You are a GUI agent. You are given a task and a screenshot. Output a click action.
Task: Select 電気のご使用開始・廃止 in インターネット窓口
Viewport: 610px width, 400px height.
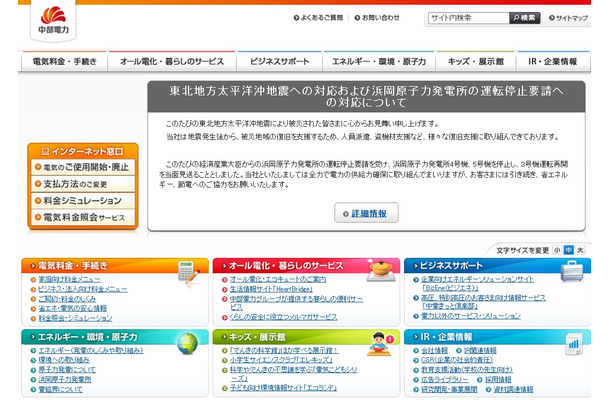83,167
